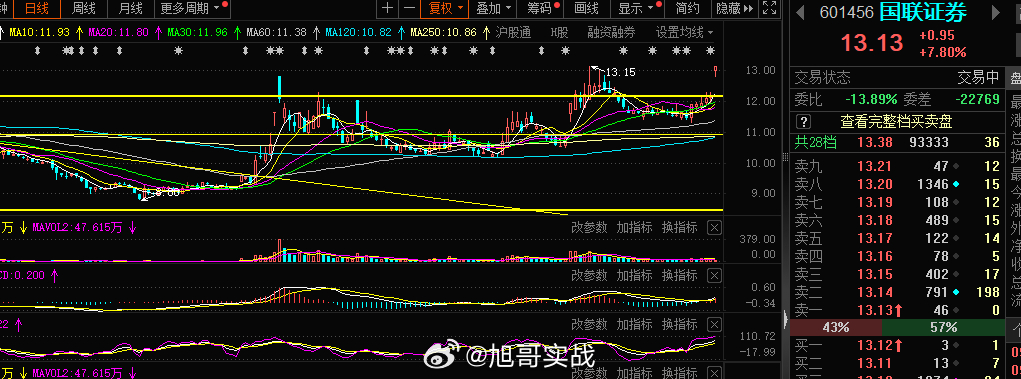Zoom in the chart with the plus icon

click(x=387, y=8)
